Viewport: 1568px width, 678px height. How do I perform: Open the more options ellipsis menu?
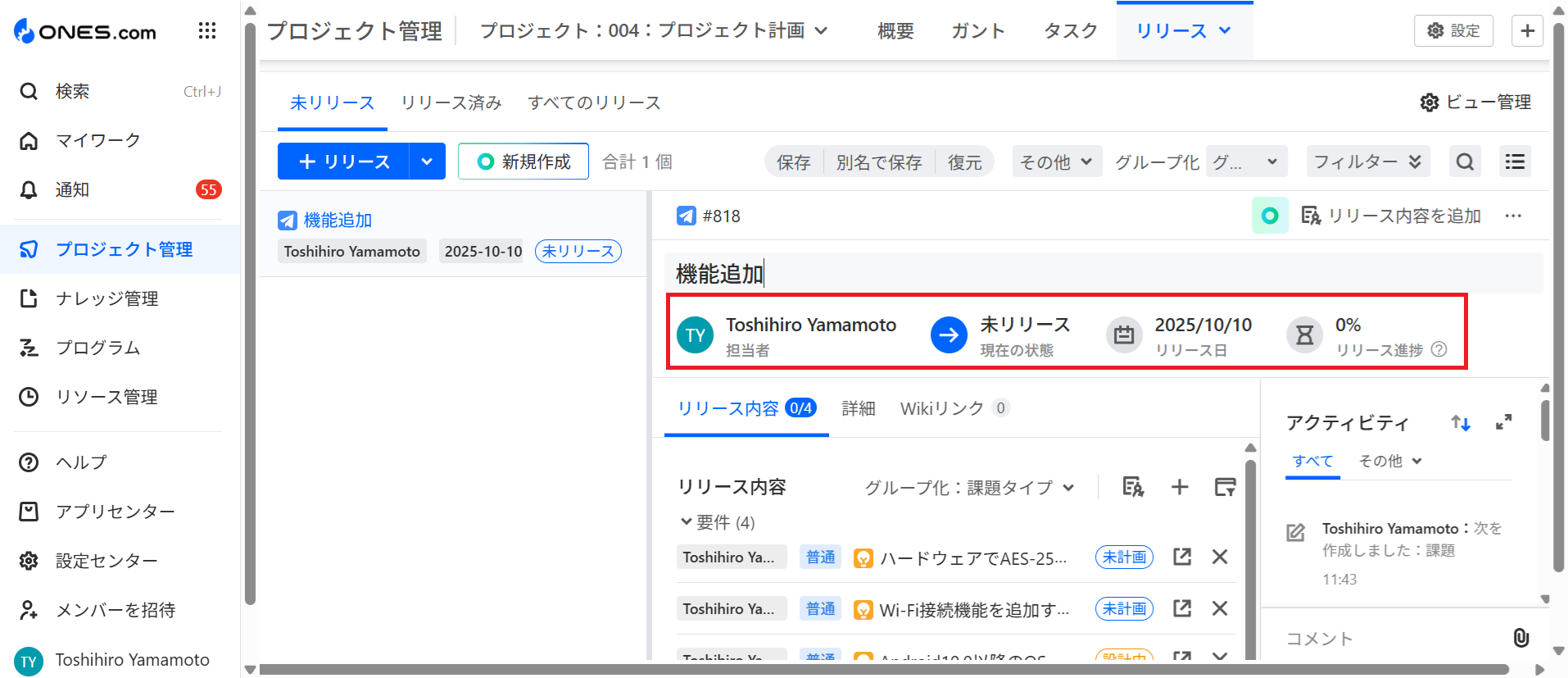coord(1513,216)
